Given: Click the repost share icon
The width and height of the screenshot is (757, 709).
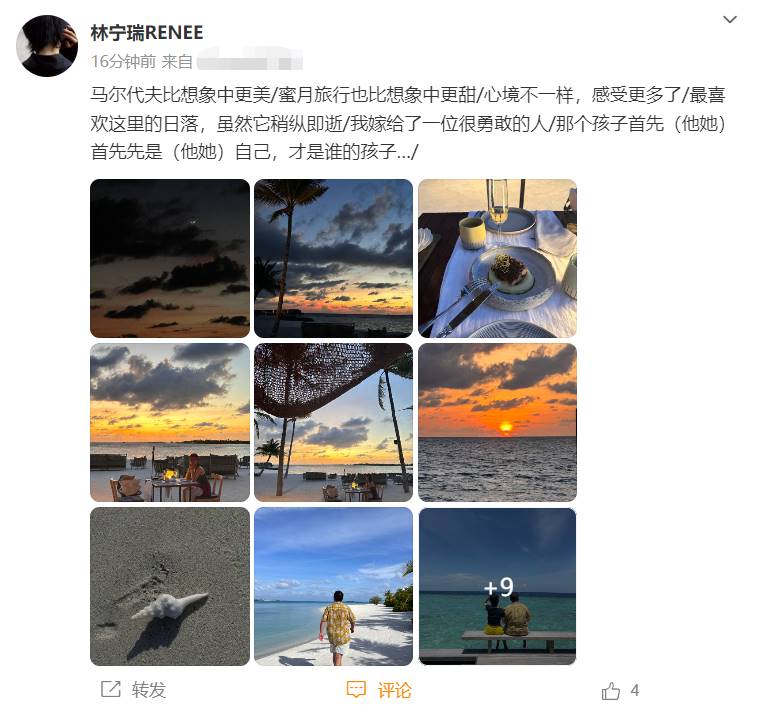Looking at the screenshot, I should 111,689.
